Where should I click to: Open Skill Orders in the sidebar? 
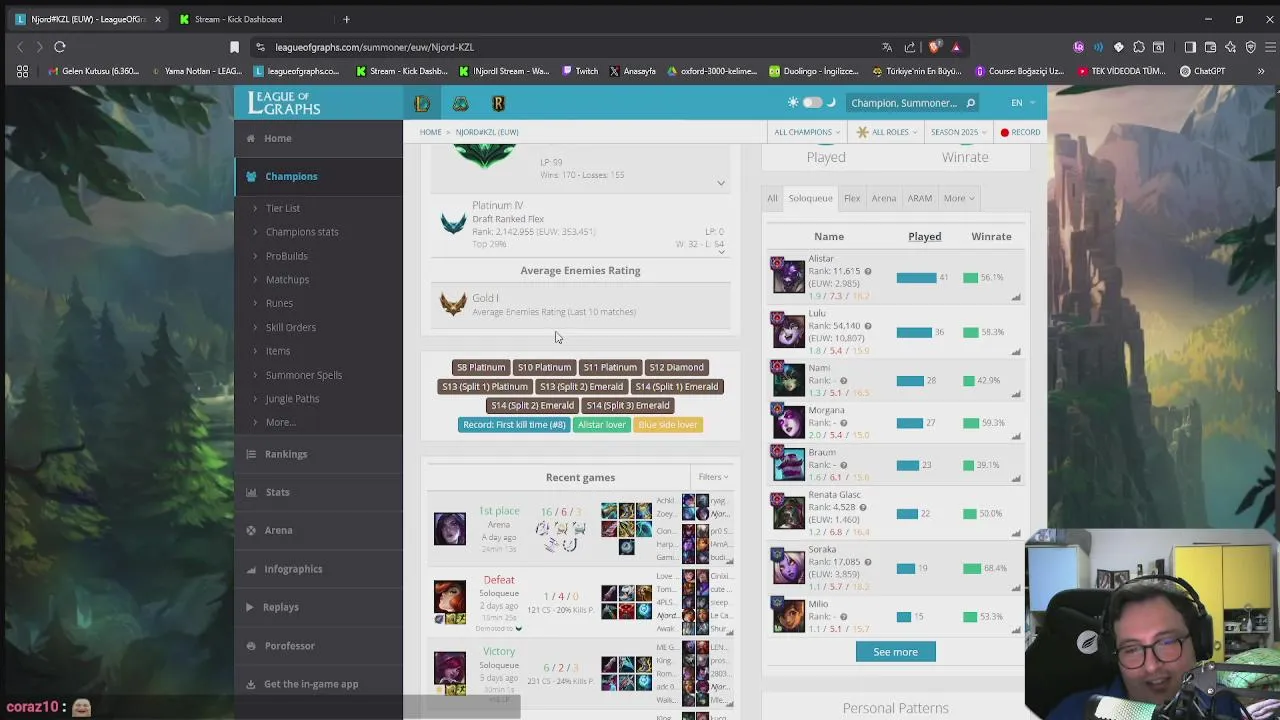click(x=291, y=327)
